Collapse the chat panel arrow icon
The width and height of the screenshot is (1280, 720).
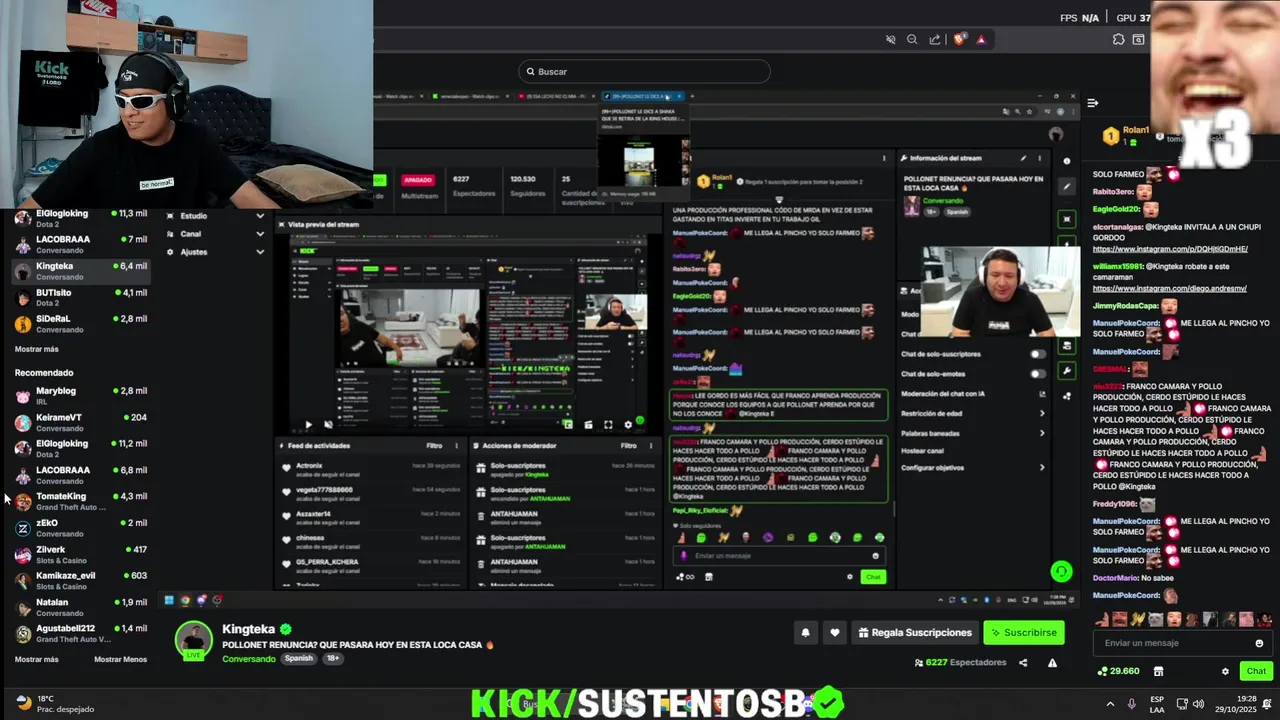coord(1092,102)
